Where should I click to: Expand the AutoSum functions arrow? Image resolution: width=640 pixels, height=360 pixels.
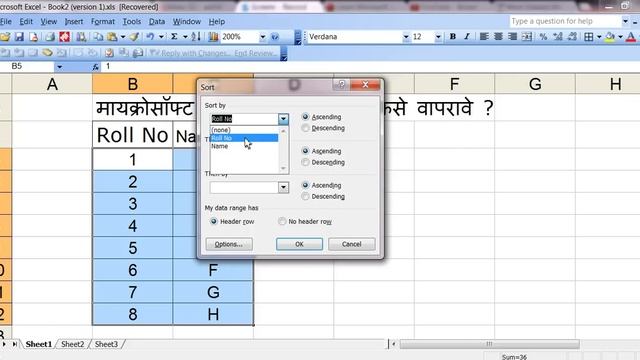click(185, 37)
